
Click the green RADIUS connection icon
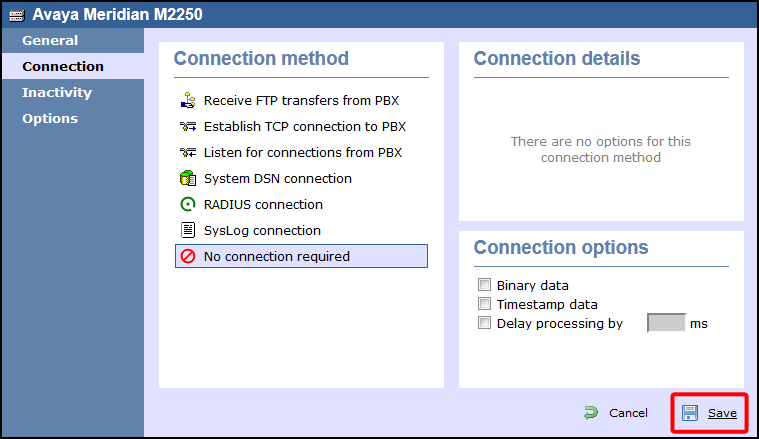(186, 205)
